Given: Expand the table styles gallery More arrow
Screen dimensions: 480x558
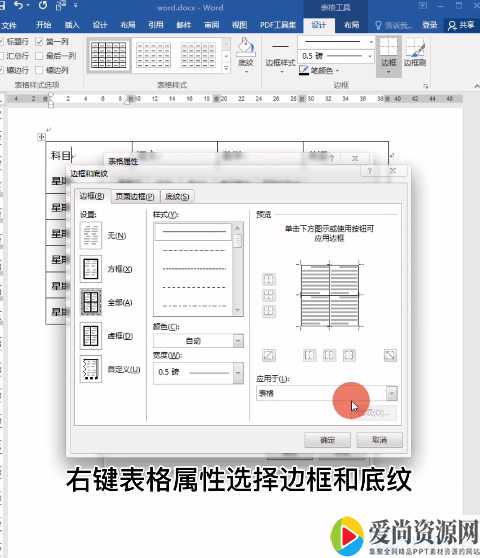Looking at the screenshot, I should click(x=226, y=67).
